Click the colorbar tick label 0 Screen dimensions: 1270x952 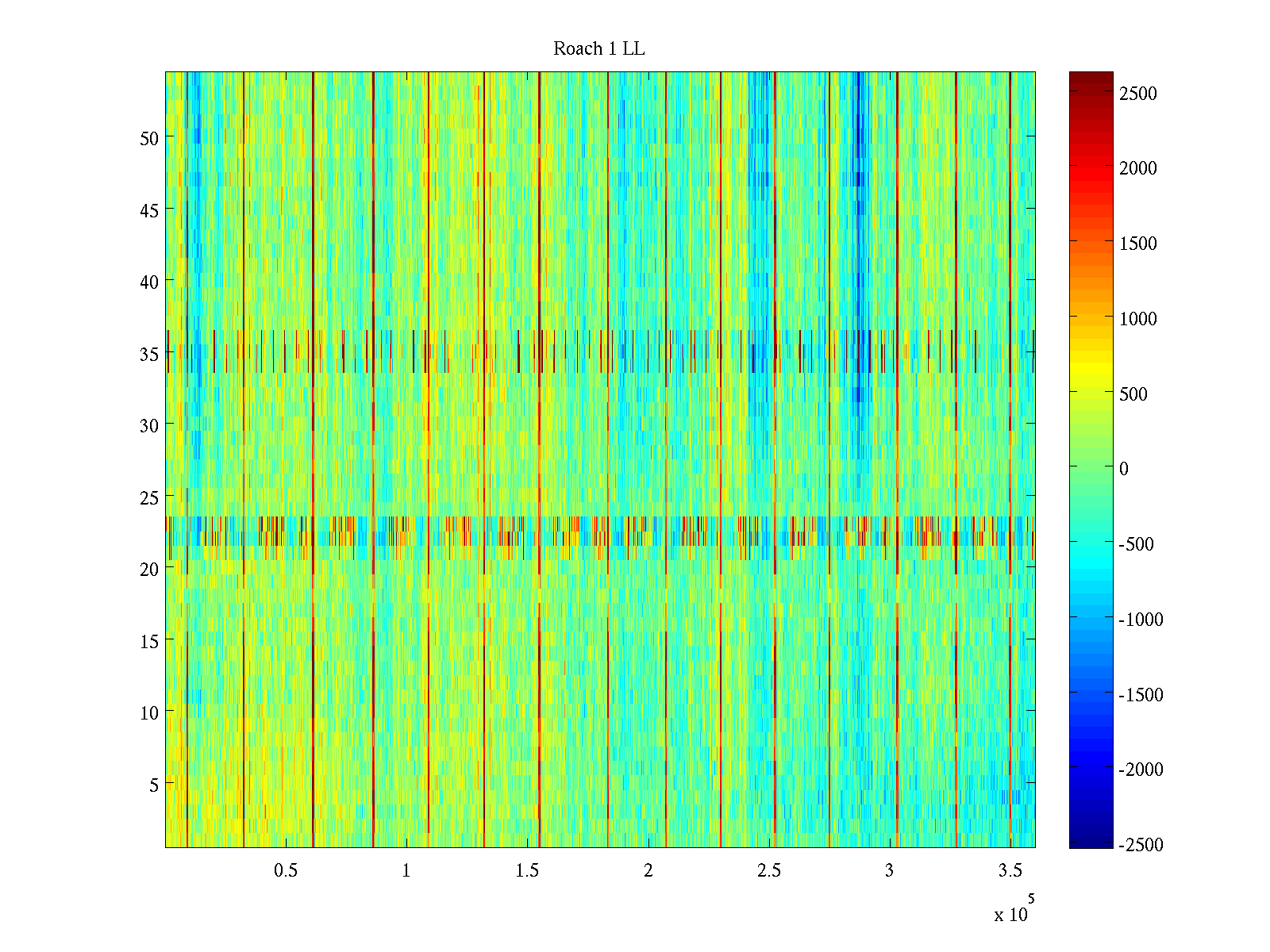(1123, 469)
